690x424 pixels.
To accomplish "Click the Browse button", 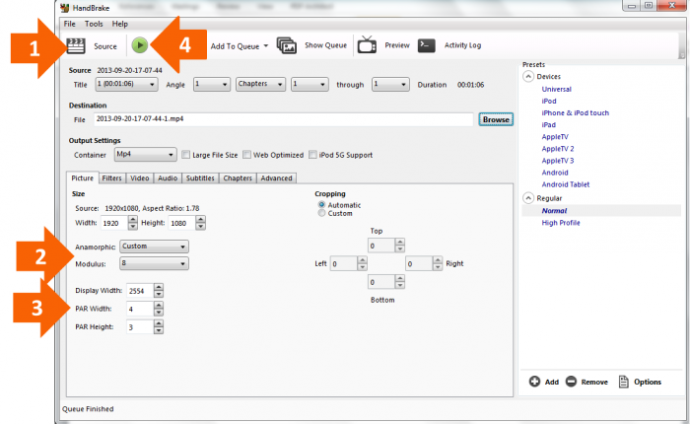I will [x=496, y=119].
